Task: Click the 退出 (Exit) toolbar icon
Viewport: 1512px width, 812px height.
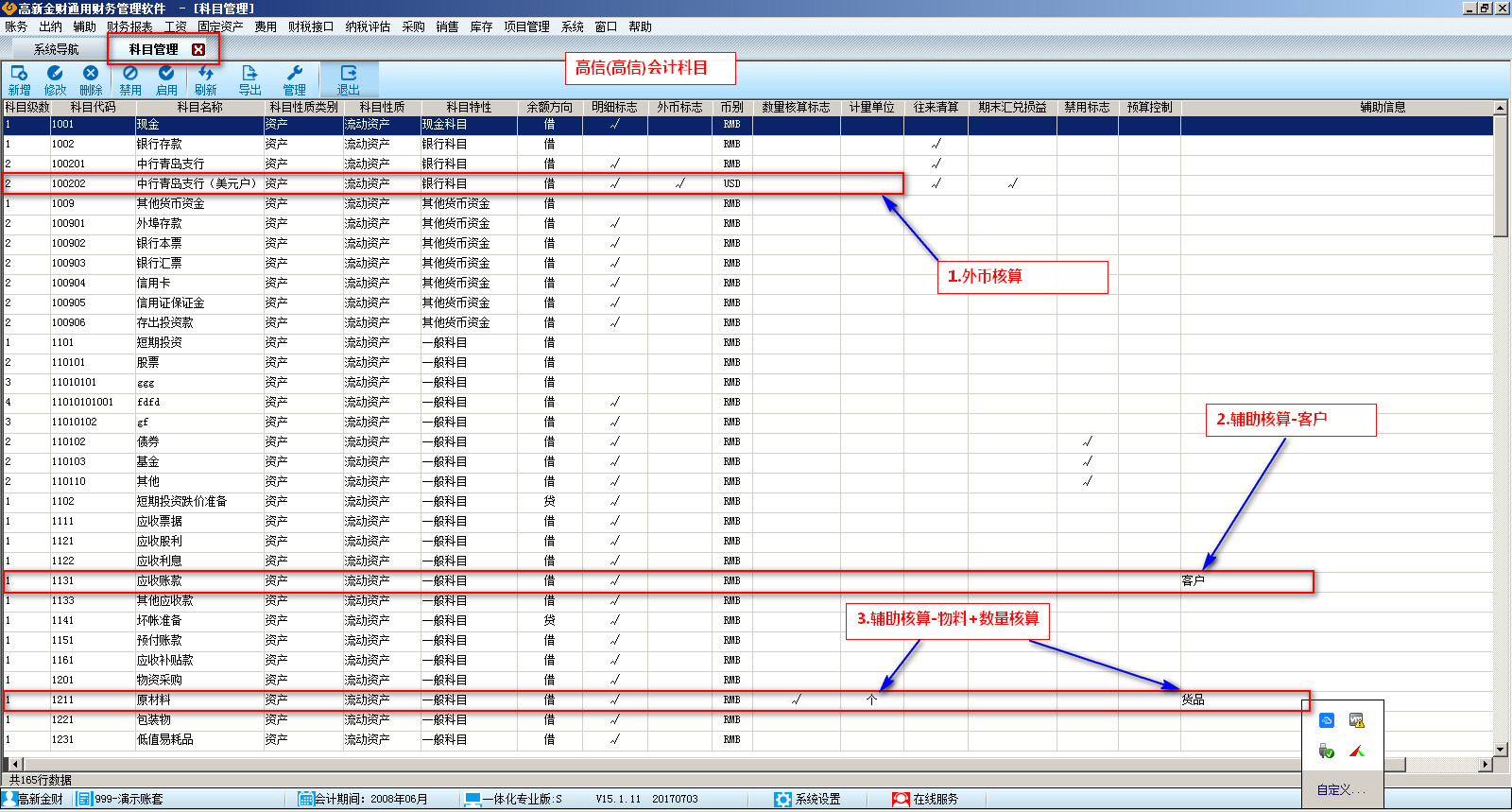Action: click(x=349, y=79)
